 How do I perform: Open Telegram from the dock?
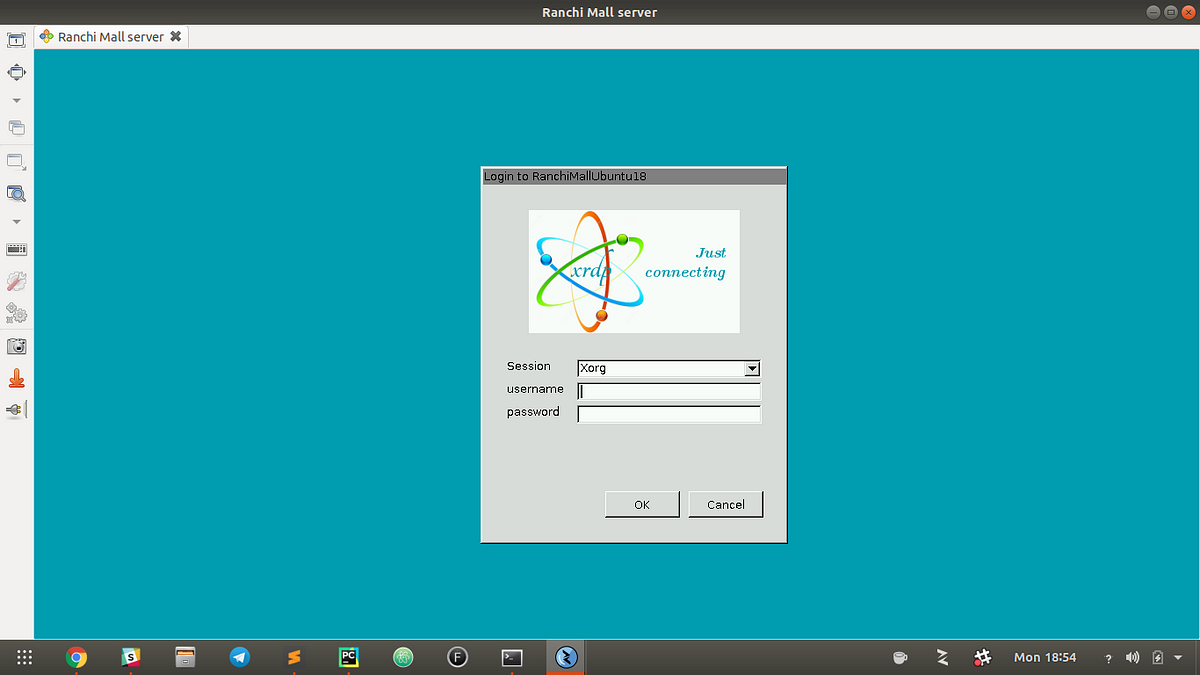239,657
